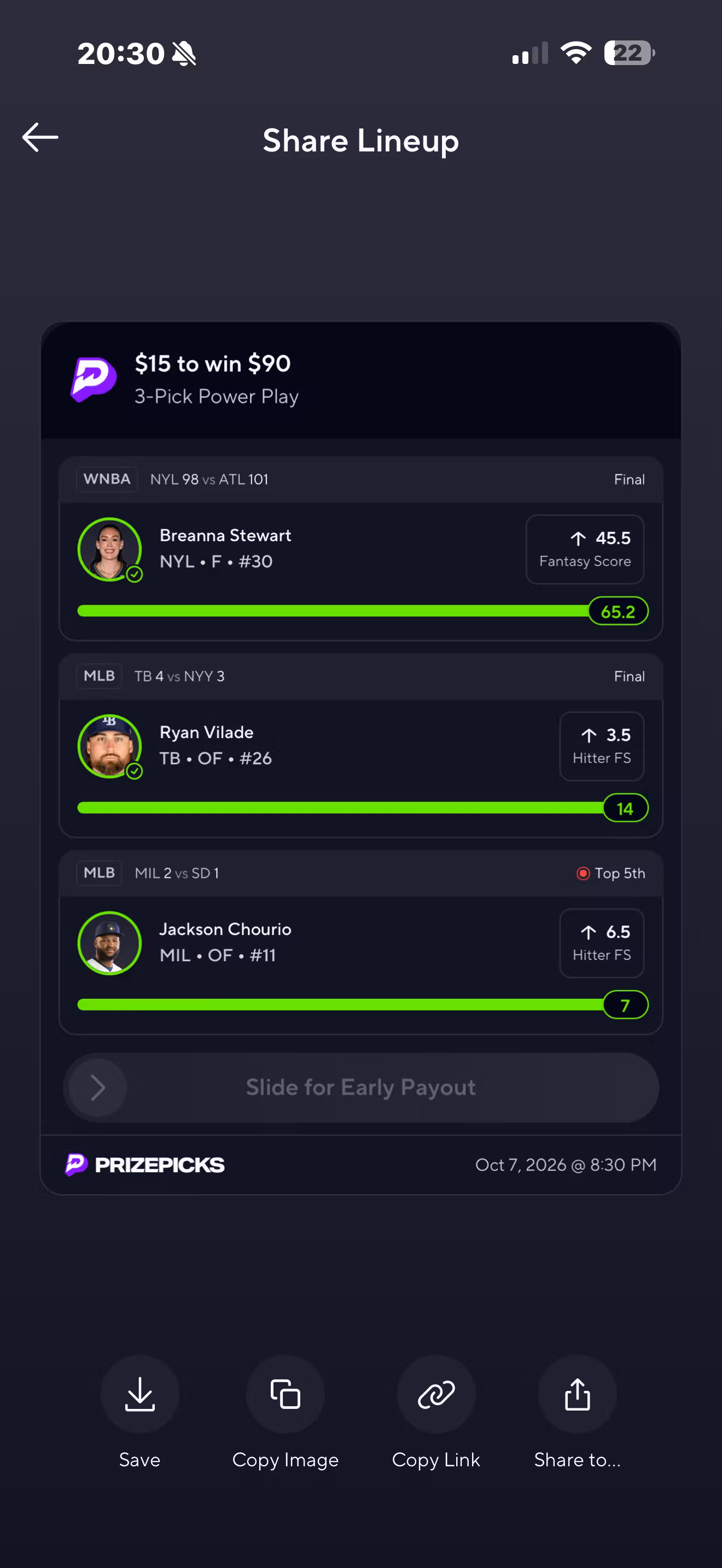
Task: Tap the Copy Image icon
Action: point(286,1395)
